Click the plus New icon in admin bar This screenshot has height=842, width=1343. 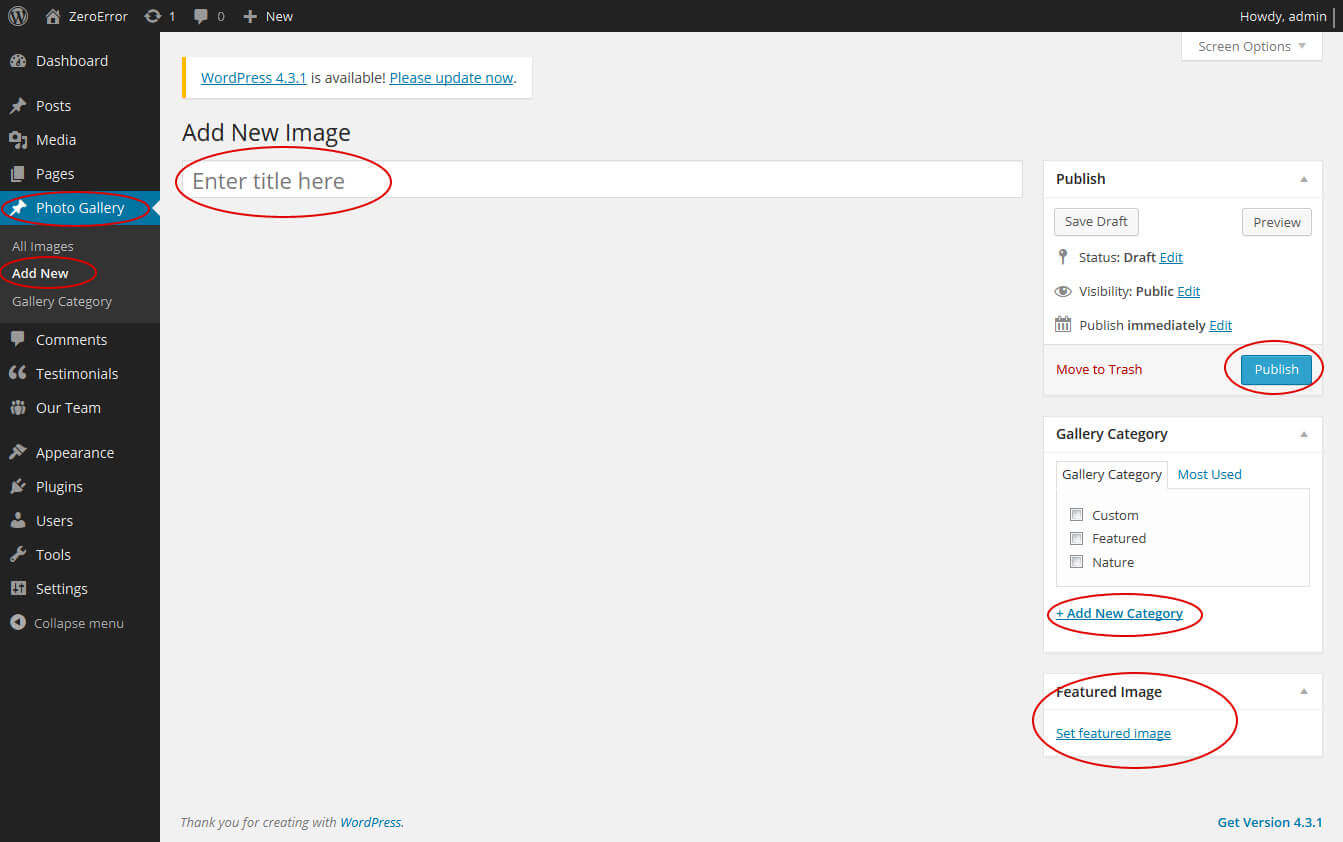click(x=250, y=16)
